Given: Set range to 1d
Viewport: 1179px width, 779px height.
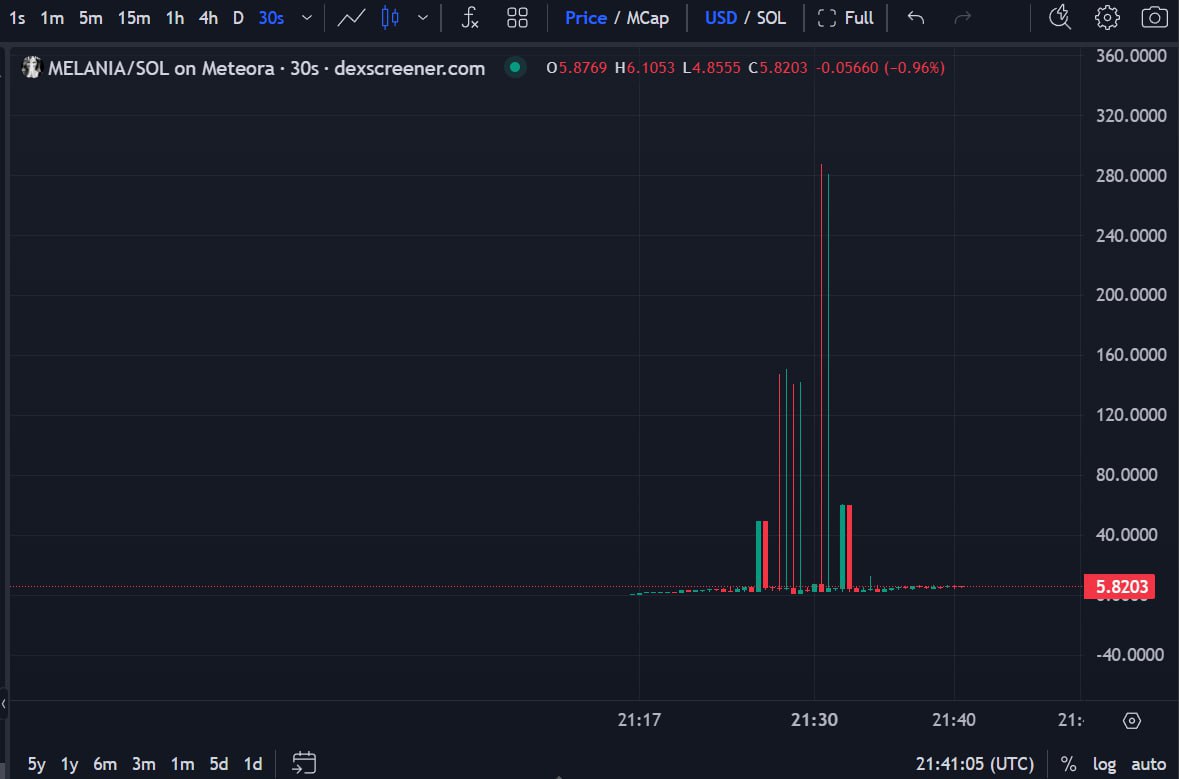Looking at the screenshot, I should (x=253, y=764).
